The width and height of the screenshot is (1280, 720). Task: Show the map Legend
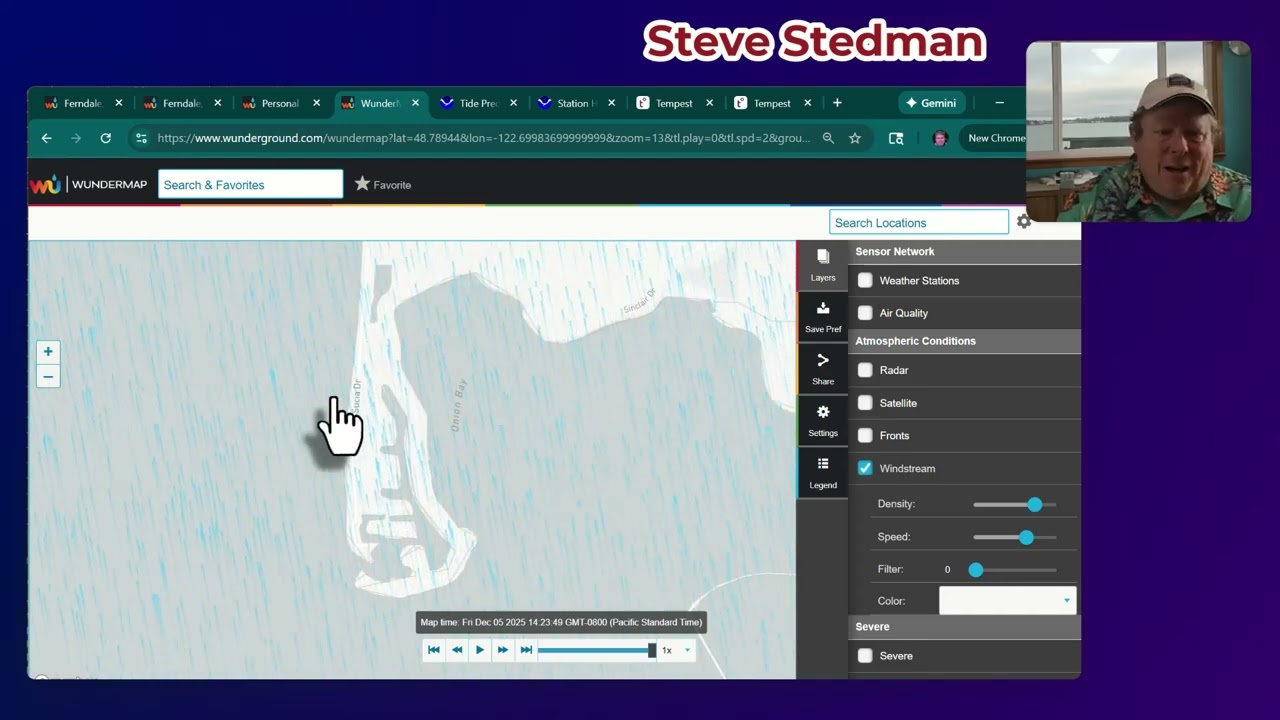click(823, 473)
